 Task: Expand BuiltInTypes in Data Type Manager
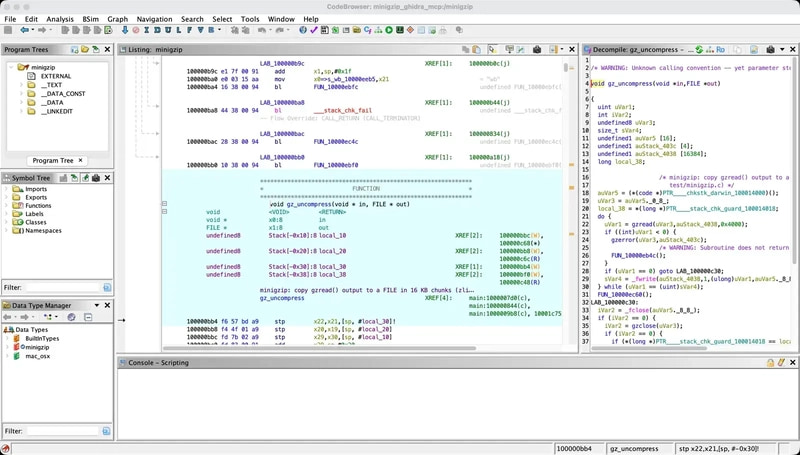tap(7, 338)
